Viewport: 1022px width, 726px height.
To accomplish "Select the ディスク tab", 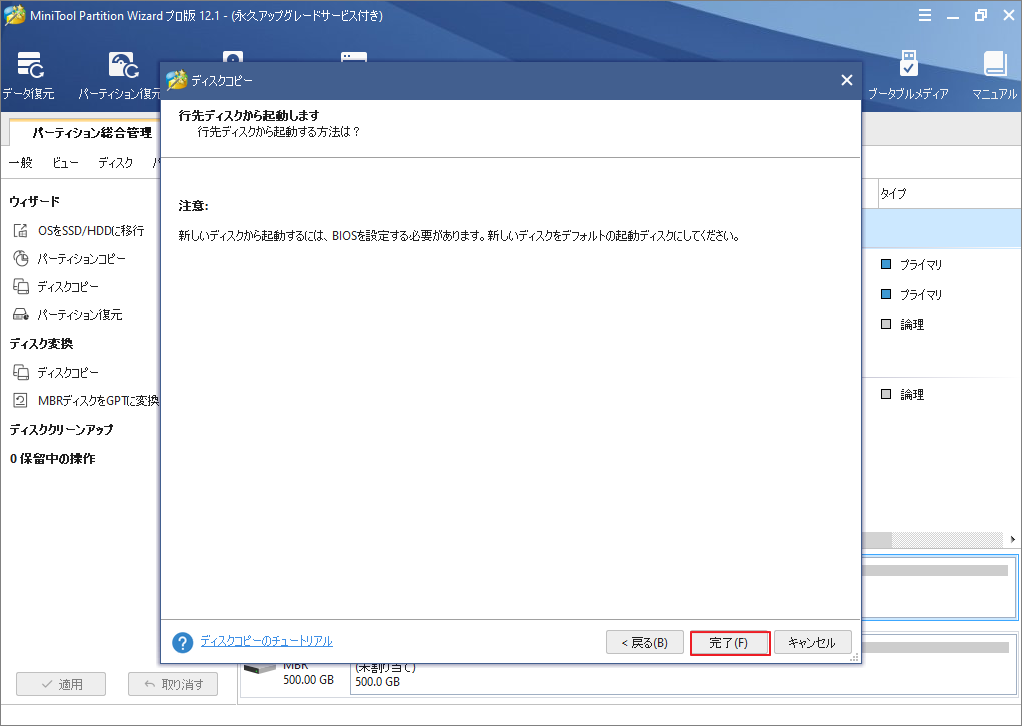I will point(115,162).
